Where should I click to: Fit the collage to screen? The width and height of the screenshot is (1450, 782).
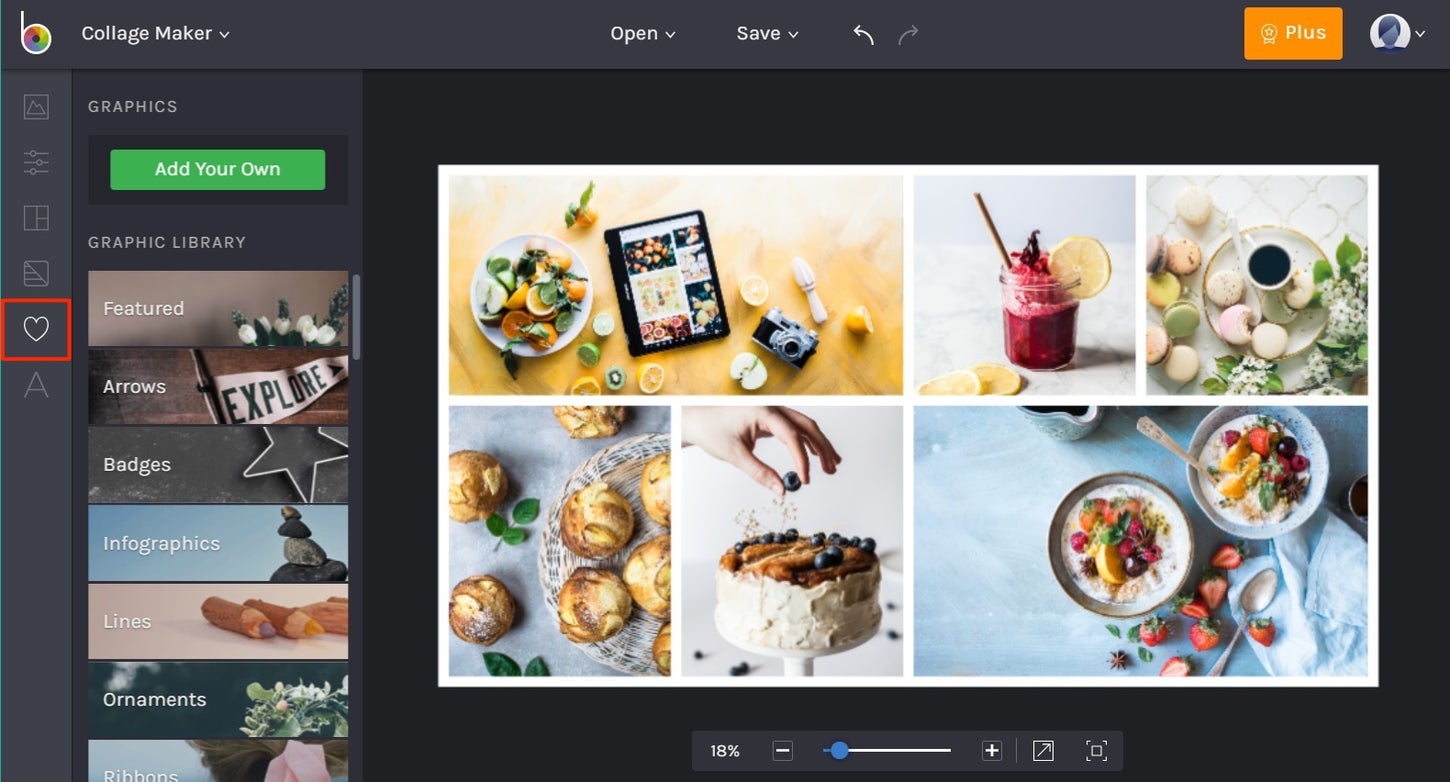[1096, 750]
